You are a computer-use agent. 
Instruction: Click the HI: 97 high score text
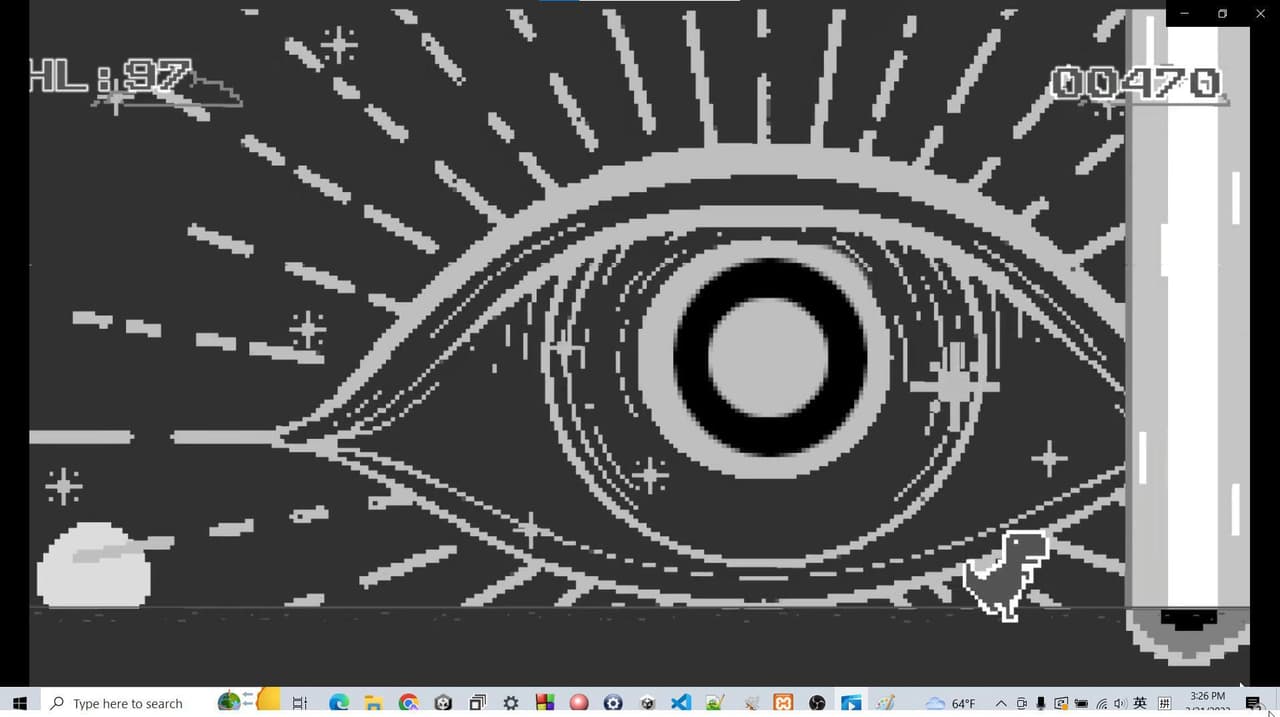[110, 76]
